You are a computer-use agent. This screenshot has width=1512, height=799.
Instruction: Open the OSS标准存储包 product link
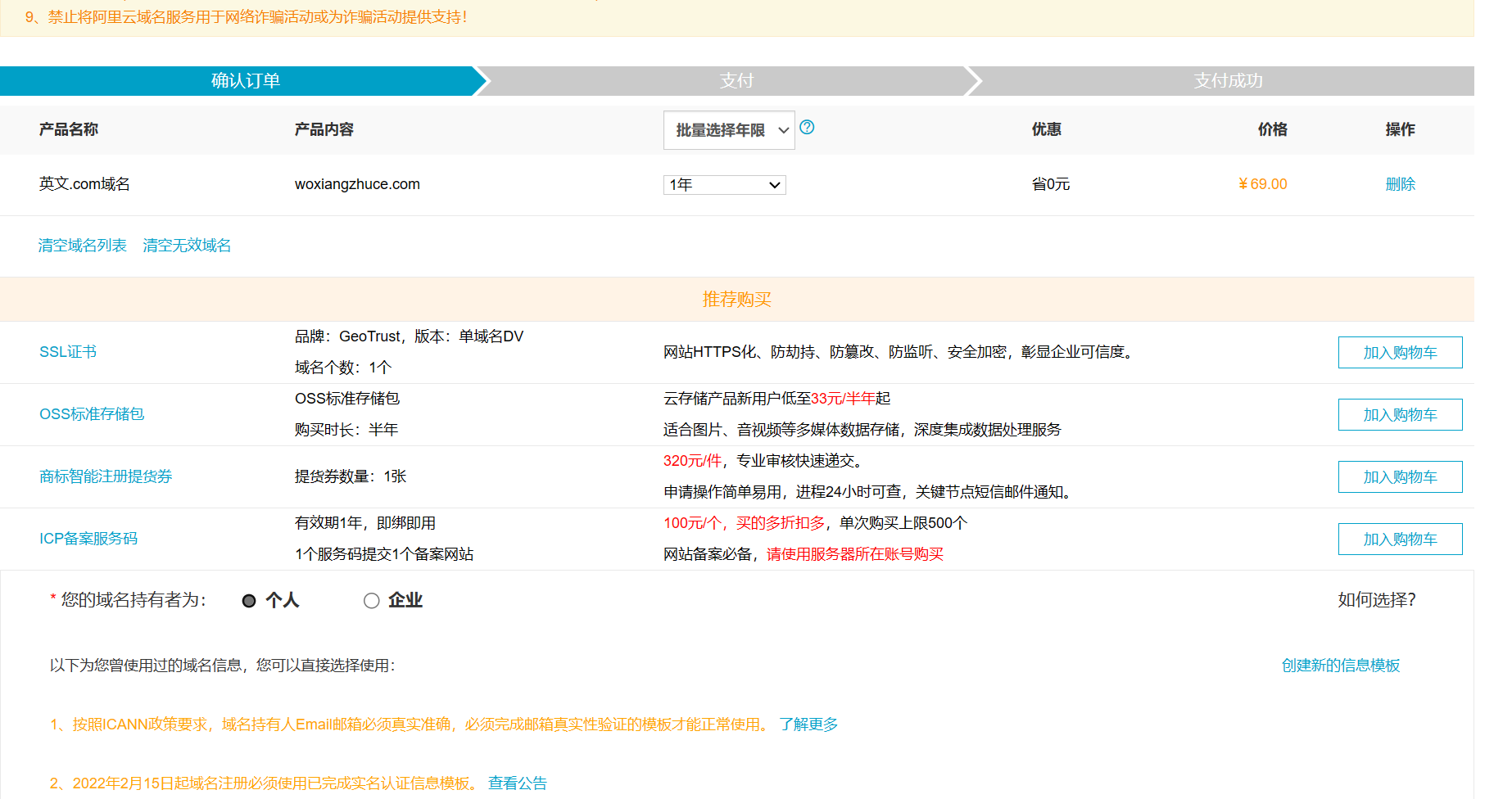[92, 414]
